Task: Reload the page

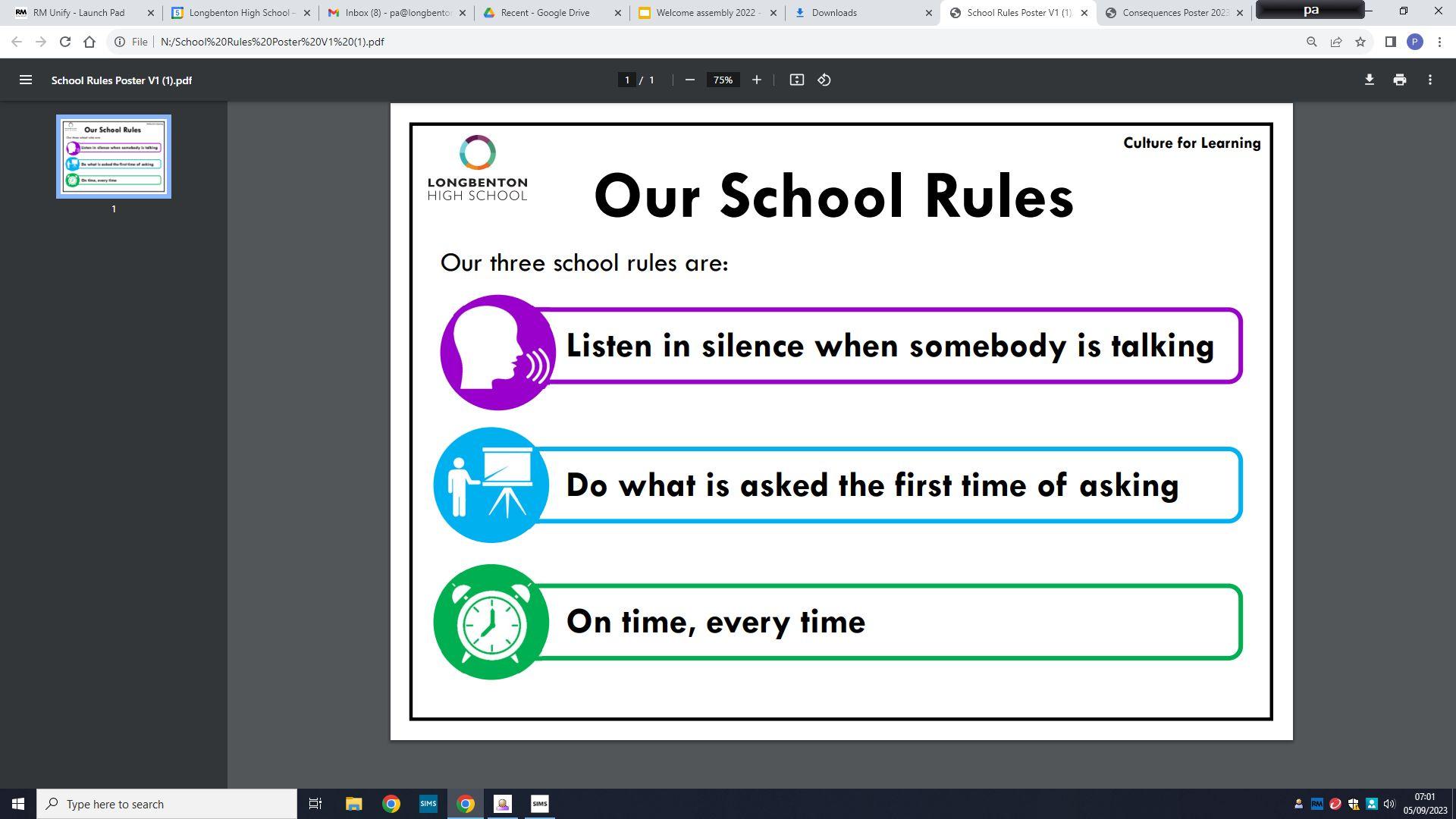Action: [65, 42]
